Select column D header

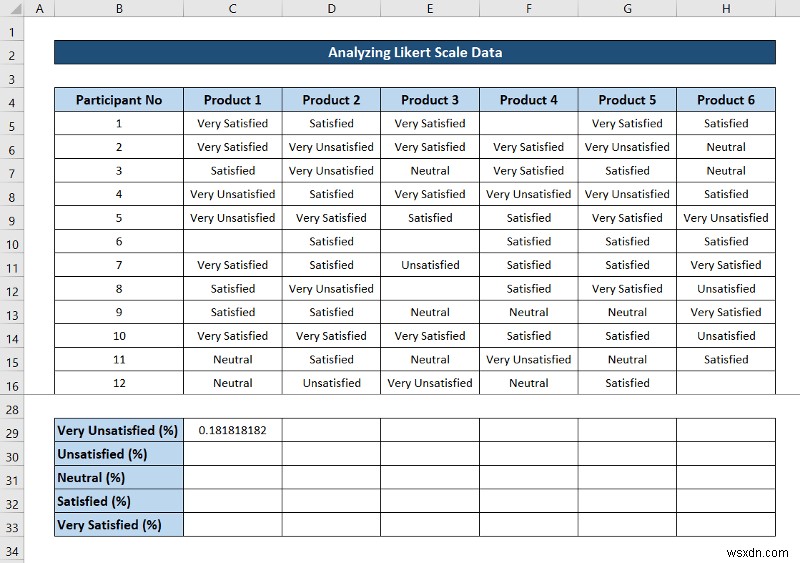tap(332, 8)
